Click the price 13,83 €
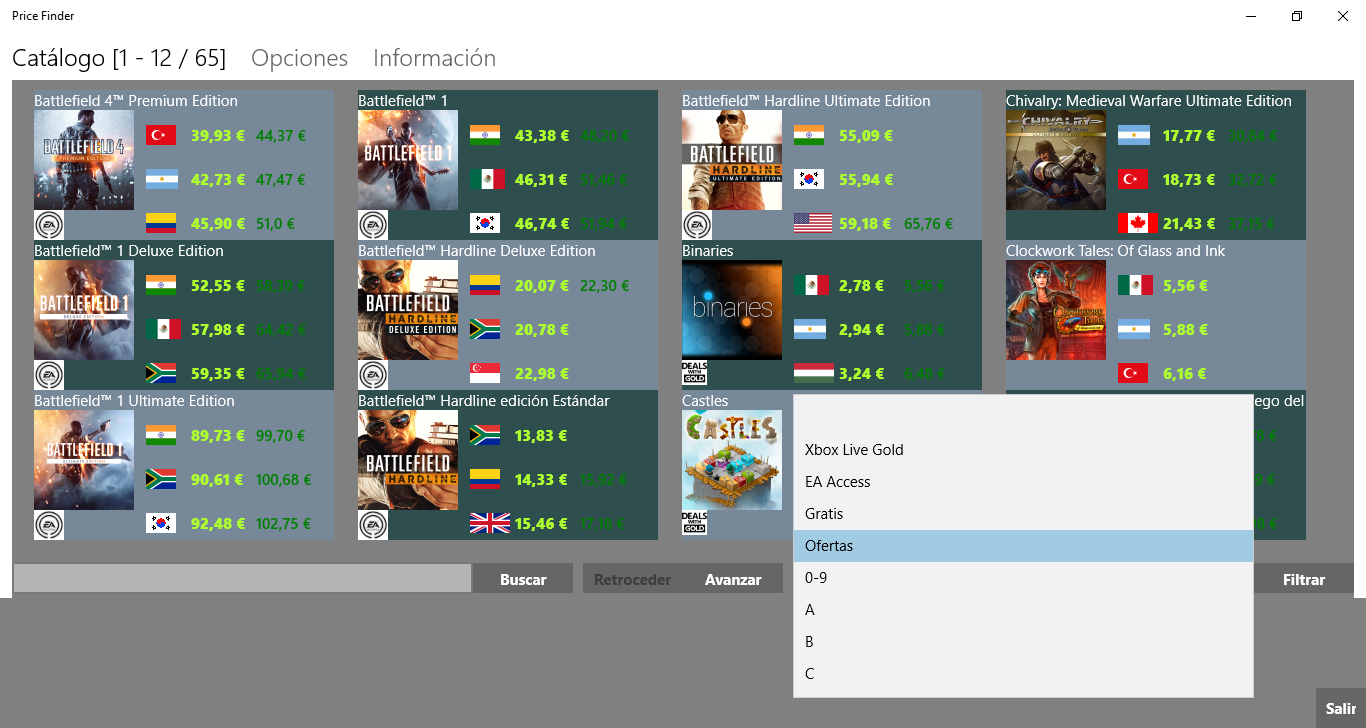This screenshot has height=728, width=1366. (542, 435)
